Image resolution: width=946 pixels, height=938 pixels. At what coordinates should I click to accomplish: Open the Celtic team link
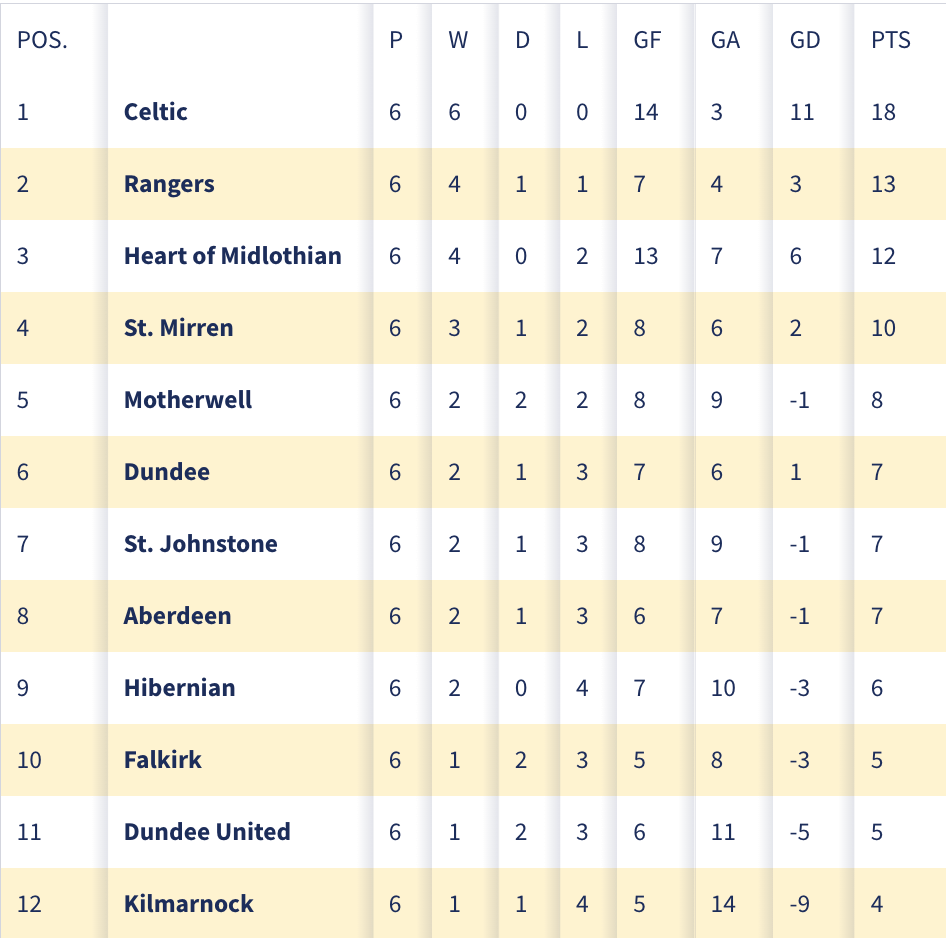click(x=156, y=112)
